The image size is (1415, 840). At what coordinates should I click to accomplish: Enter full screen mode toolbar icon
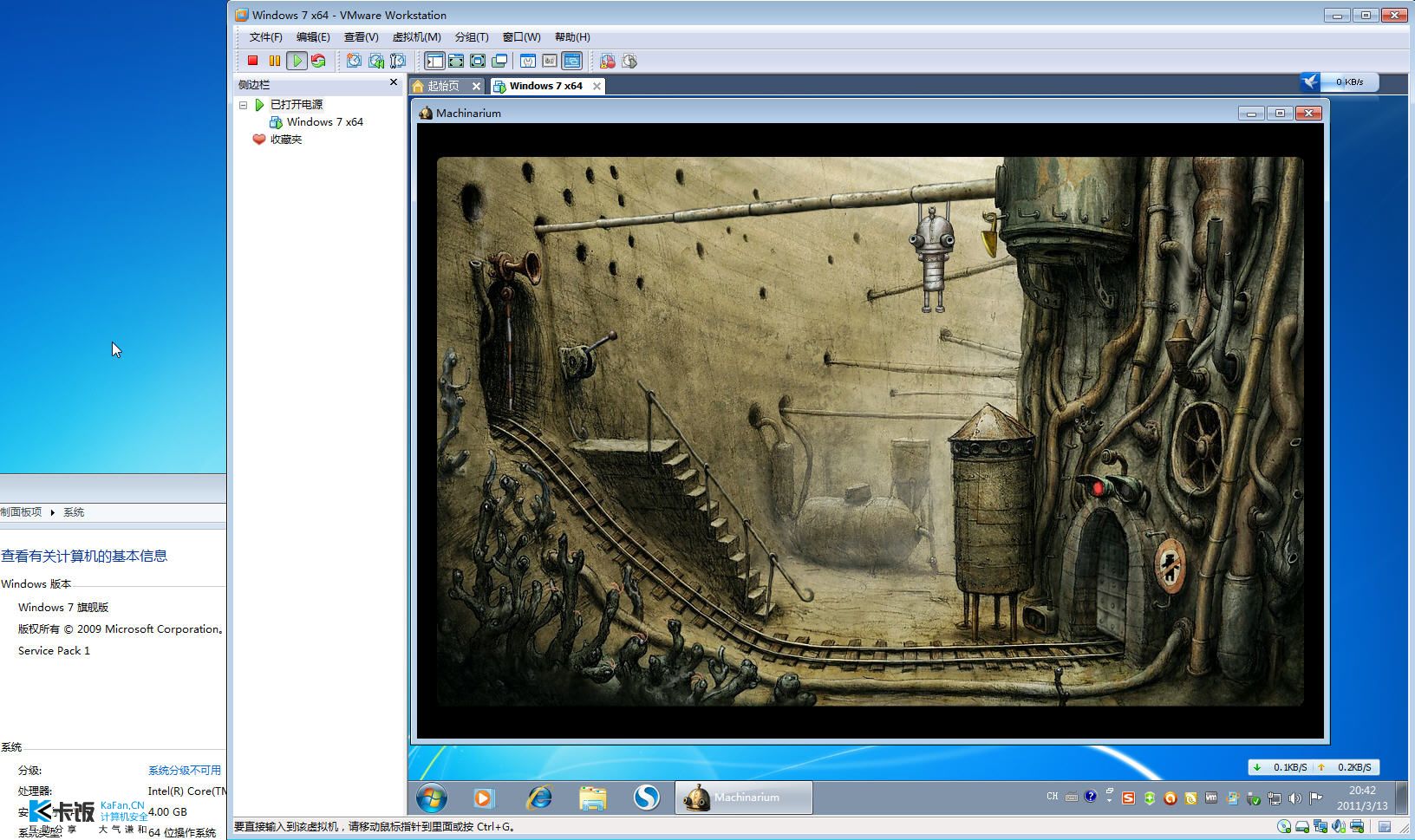(x=478, y=61)
